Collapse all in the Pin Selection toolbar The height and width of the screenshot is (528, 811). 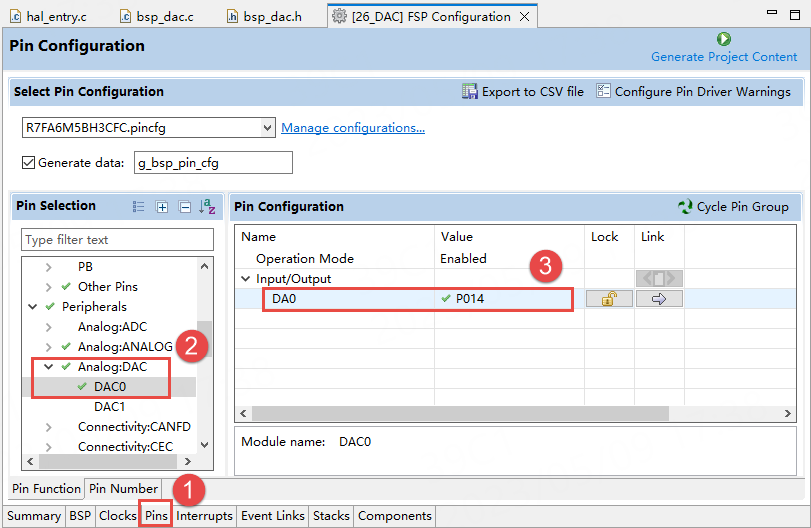coord(184,207)
